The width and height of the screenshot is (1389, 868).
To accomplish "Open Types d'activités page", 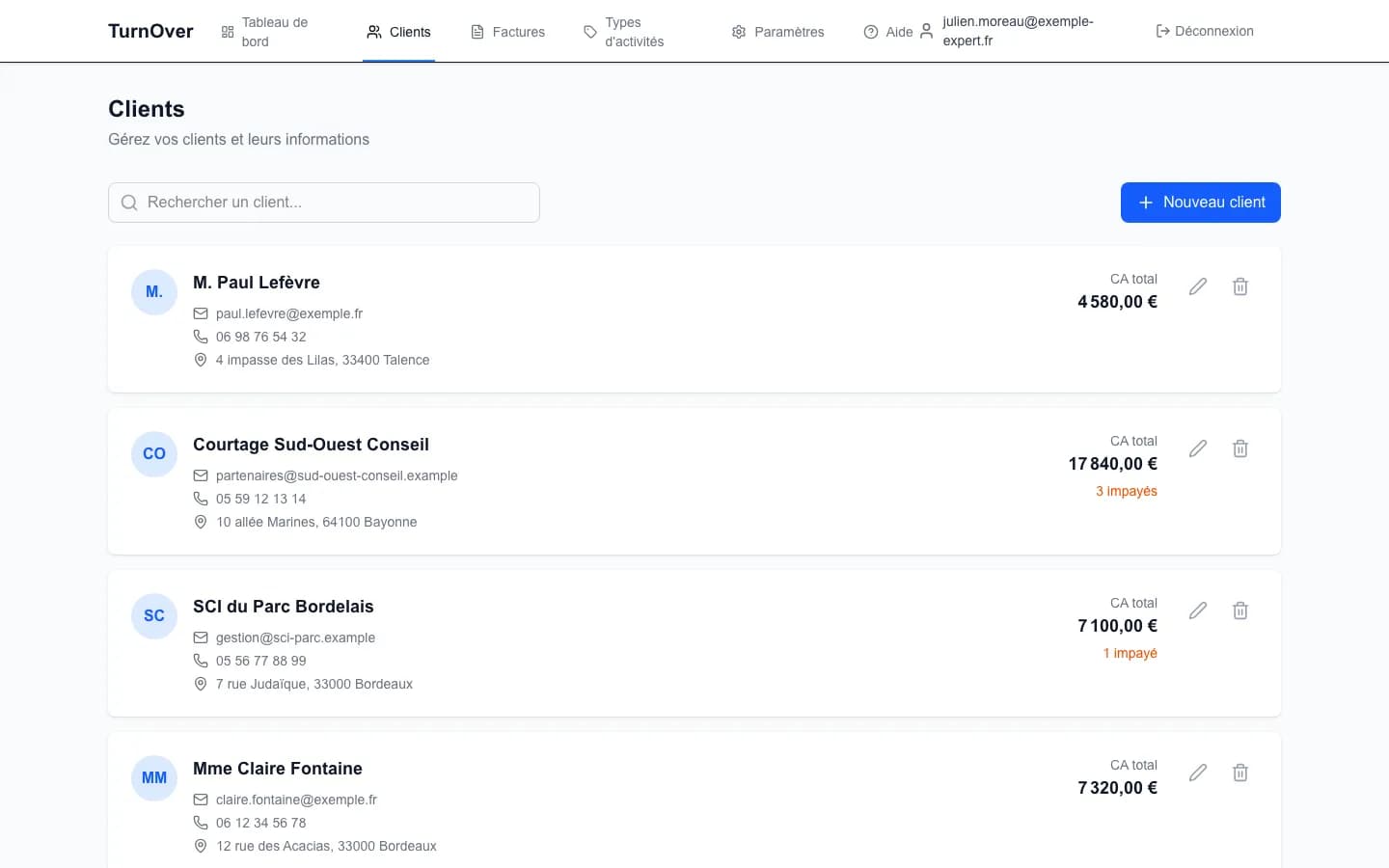I will 631,32.
